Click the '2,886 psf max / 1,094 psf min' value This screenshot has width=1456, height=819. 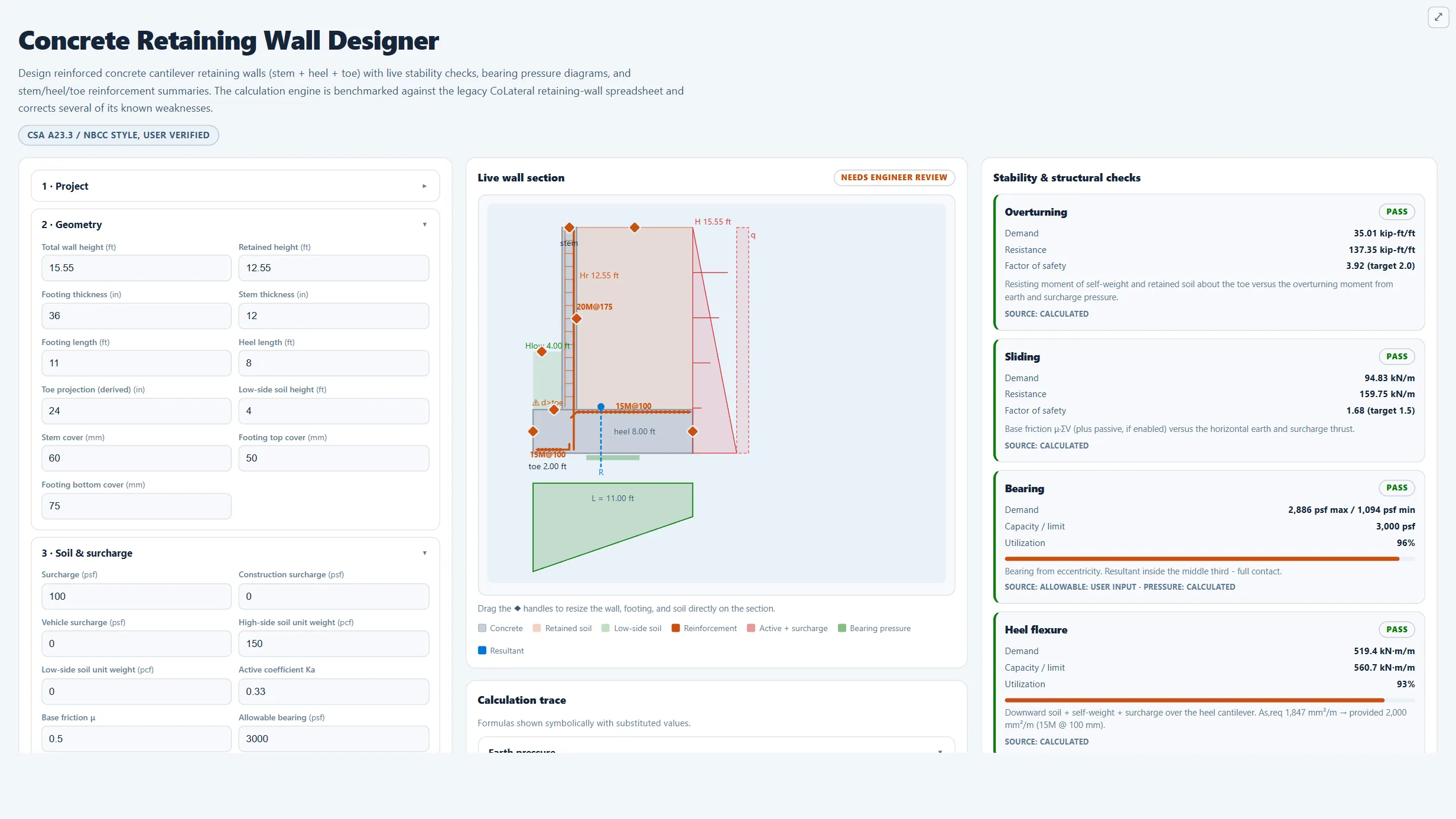pyautogui.click(x=1351, y=510)
